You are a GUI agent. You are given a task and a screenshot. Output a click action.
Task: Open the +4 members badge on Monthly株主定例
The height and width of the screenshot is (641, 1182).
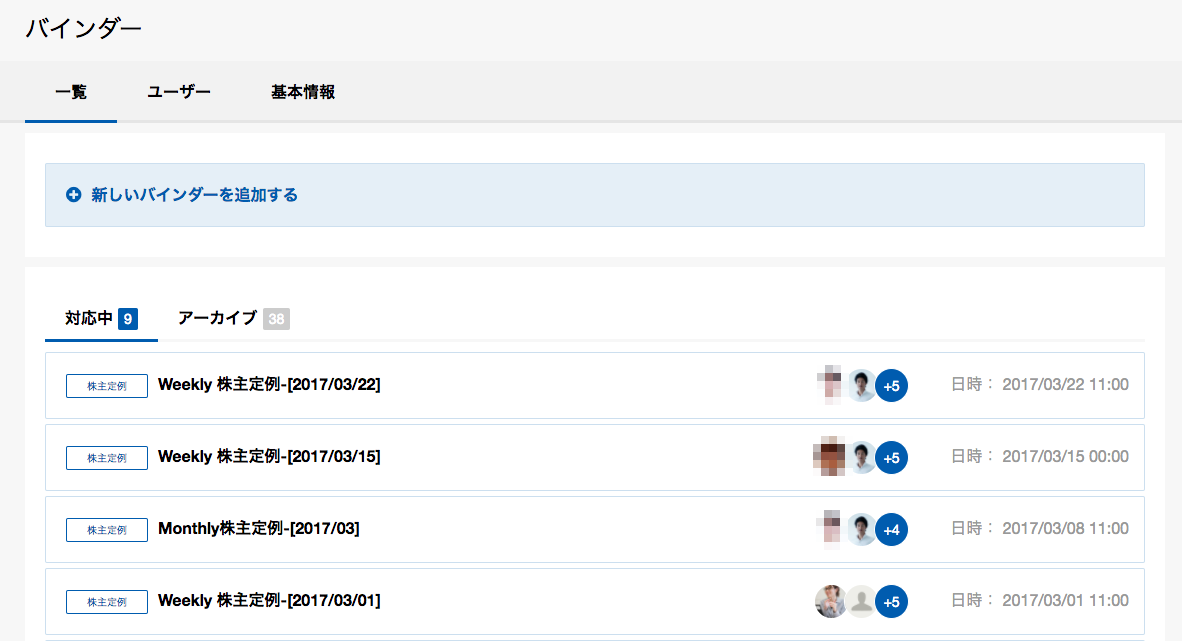click(x=891, y=530)
